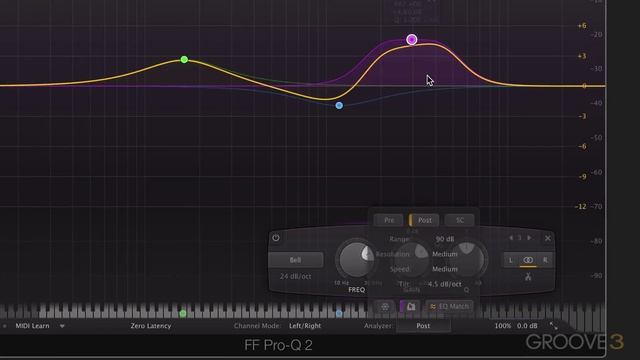Click green marker on piano keyboard

pos(183,313)
